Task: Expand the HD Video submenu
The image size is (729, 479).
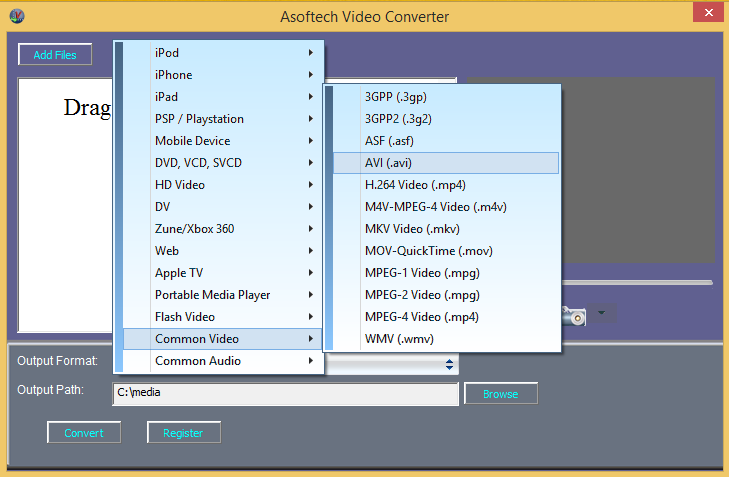Action: coord(223,185)
